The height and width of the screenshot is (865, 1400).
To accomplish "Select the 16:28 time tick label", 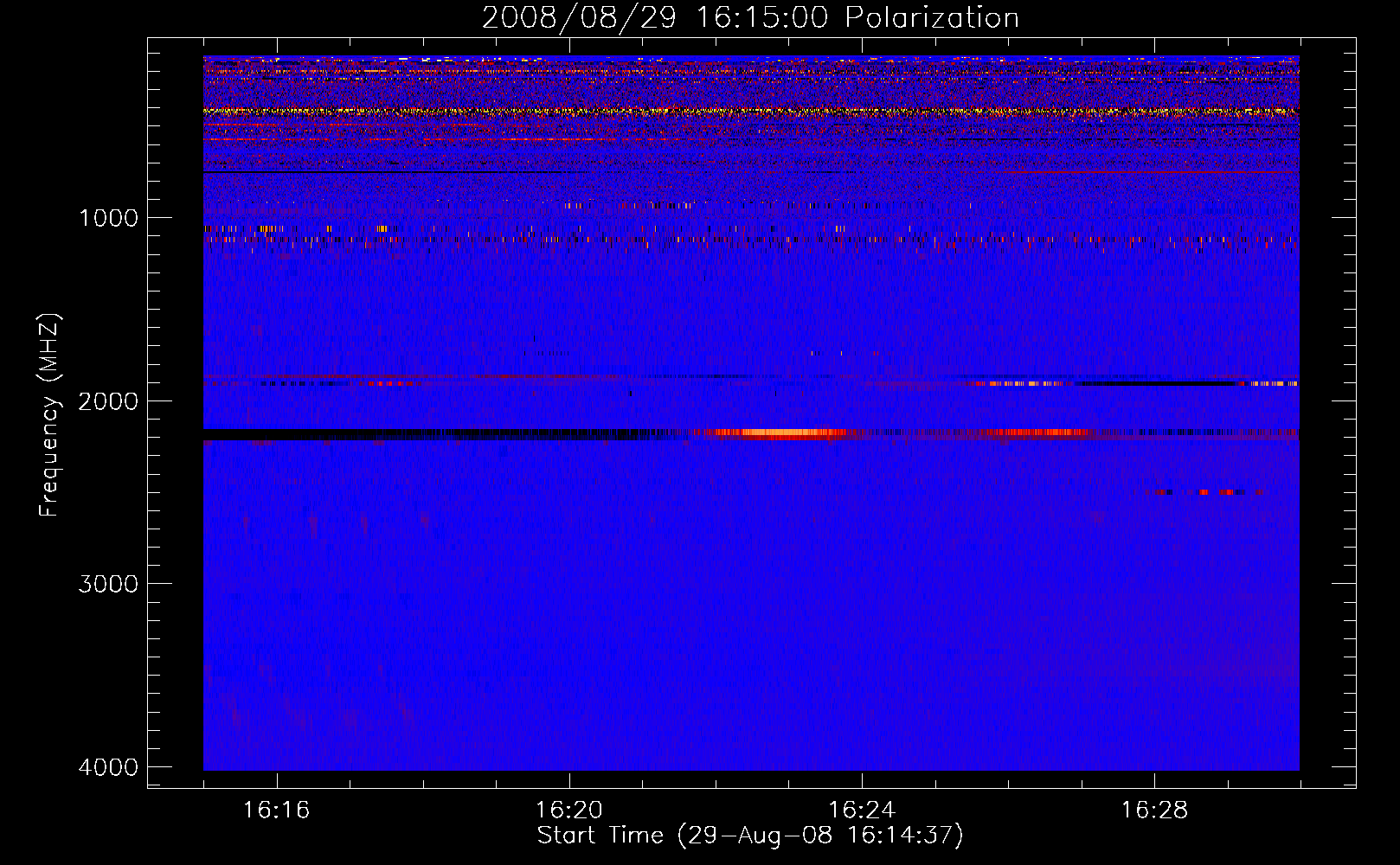I will (x=1153, y=811).
